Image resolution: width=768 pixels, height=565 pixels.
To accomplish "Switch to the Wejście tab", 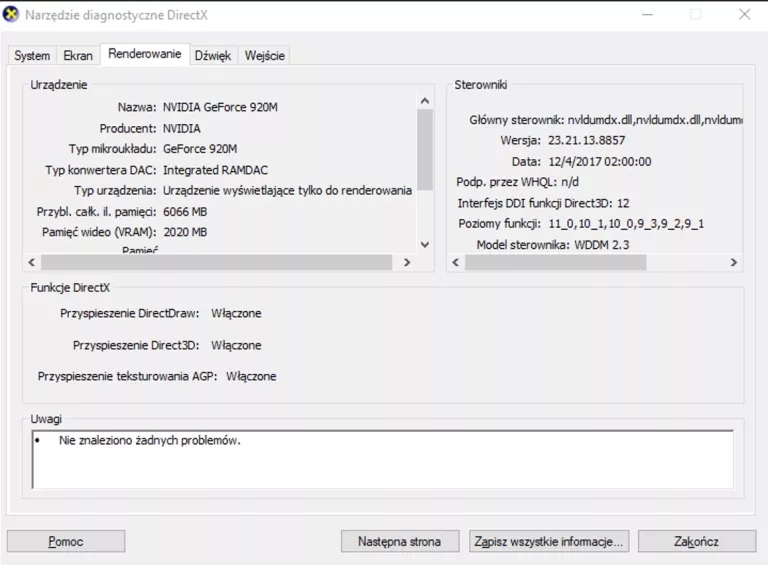I will (264, 55).
